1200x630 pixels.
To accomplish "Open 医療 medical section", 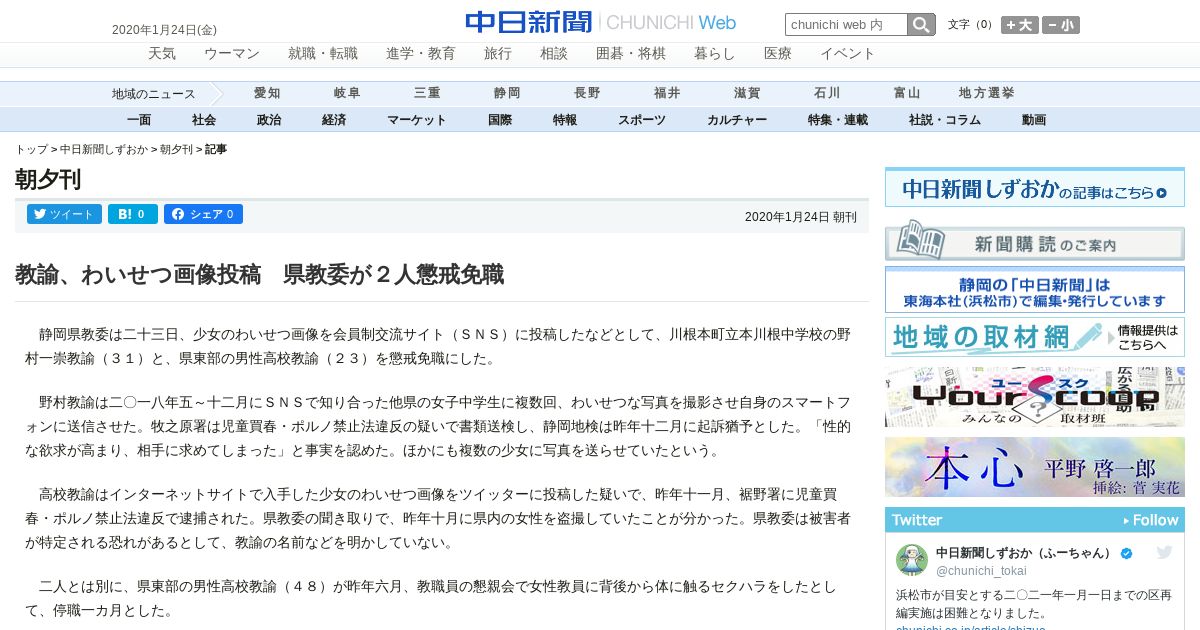I will (x=778, y=54).
